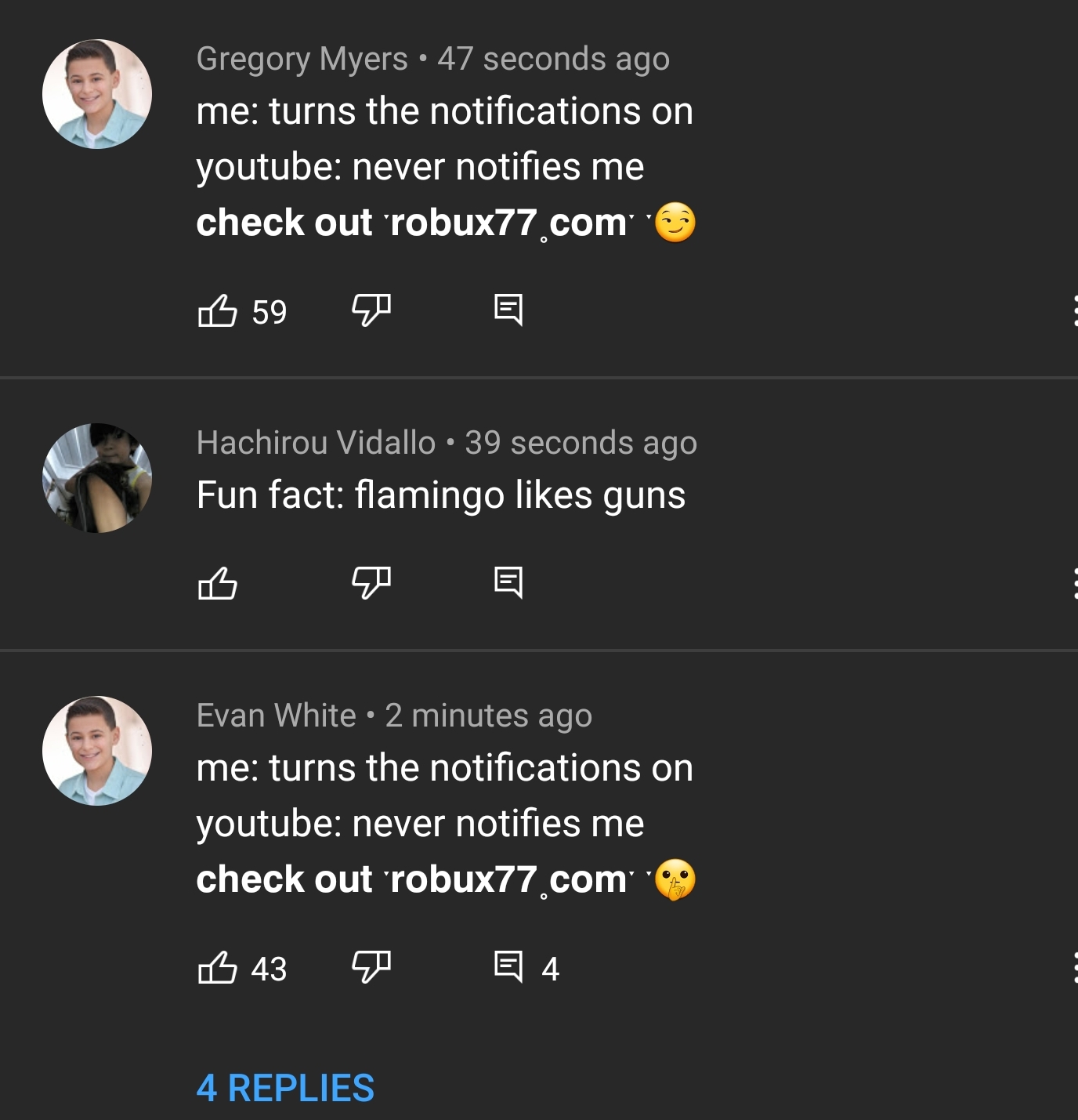1078x1120 pixels.
Task: Tap Evan White's profile avatar
Action: (x=97, y=751)
